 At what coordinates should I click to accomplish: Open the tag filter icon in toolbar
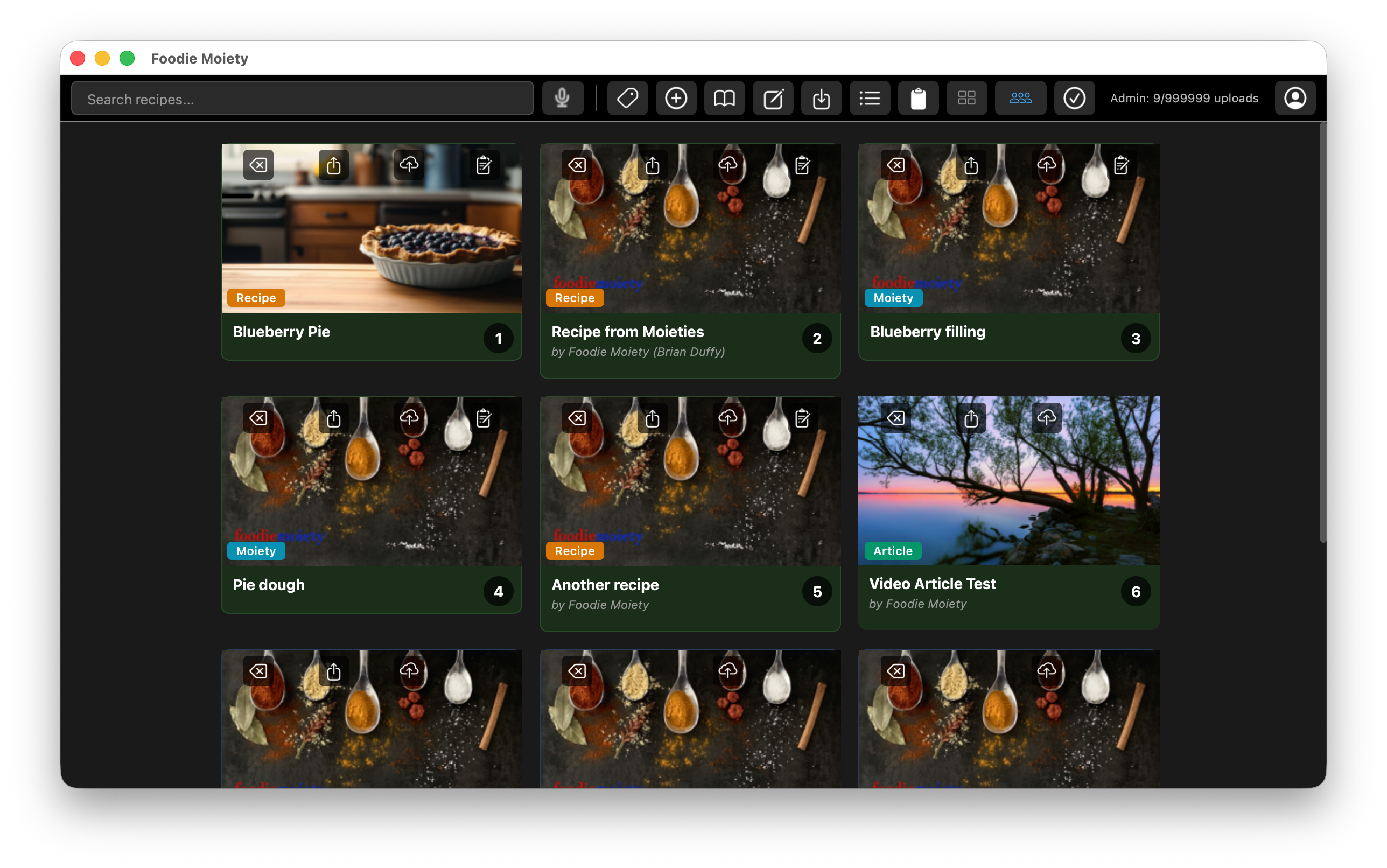pyautogui.click(x=627, y=98)
